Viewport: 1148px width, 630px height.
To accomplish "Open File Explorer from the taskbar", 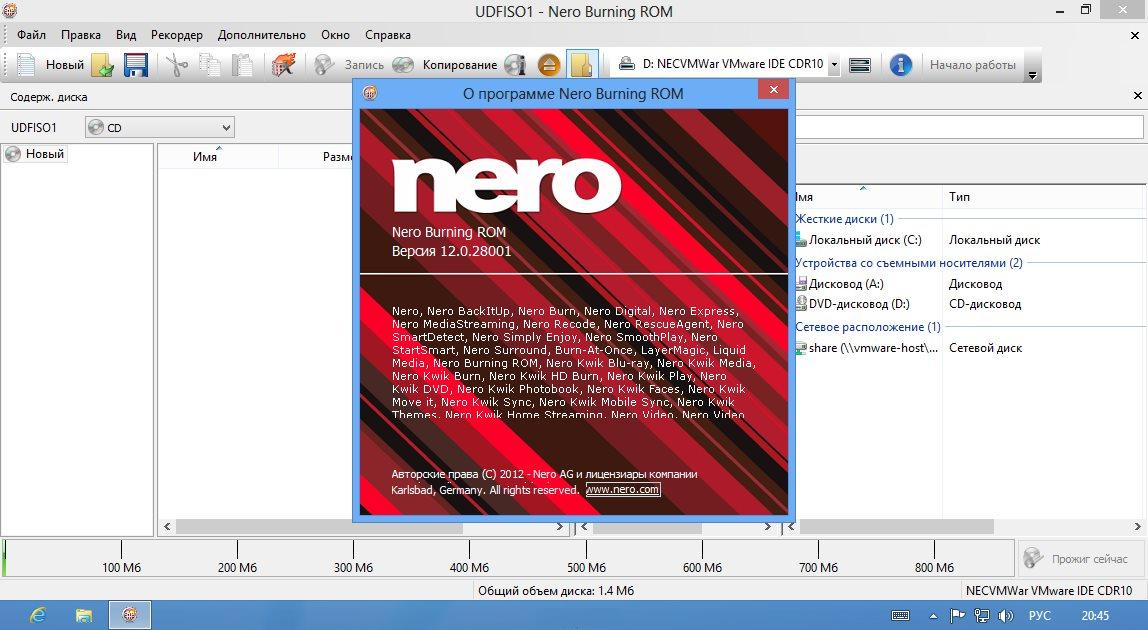I will [x=84, y=615].
